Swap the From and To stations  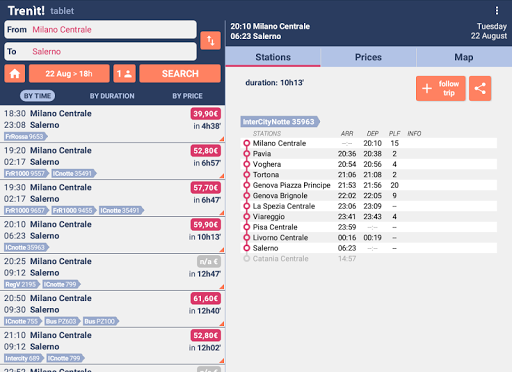coord(210,41)
